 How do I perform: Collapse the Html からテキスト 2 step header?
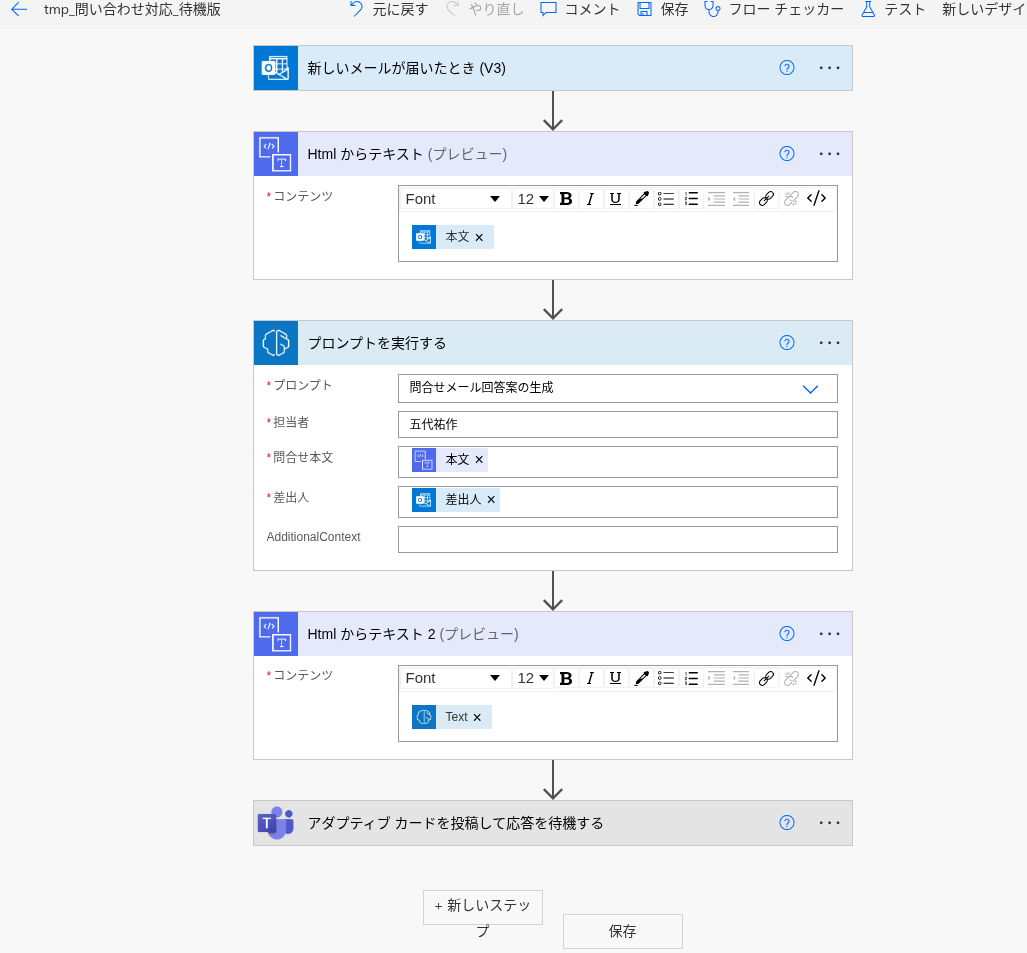tap(553, 634)
